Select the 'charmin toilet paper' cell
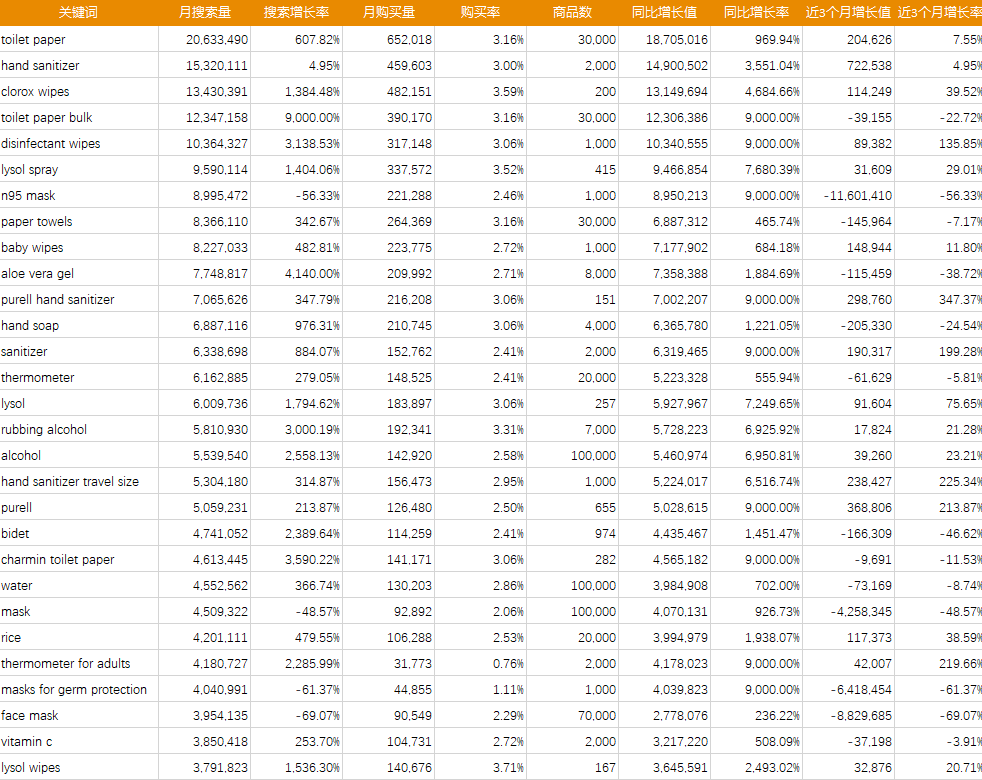 pyautogui.click(x=58, y=560)
